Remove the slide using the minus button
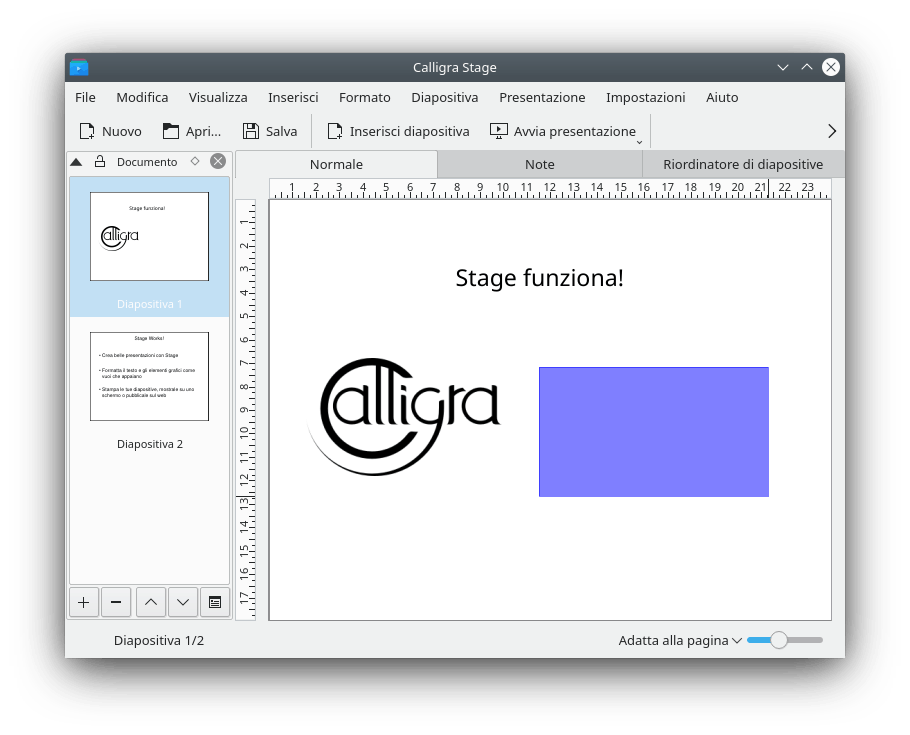Screen dimensions: 910x735 pyautogui.click(x=116, y=602)
